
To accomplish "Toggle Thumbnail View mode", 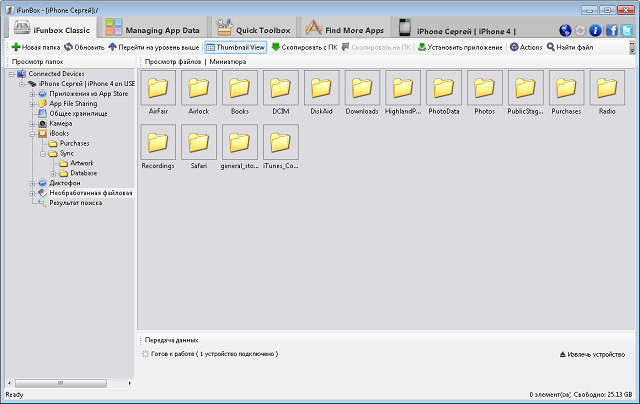I will (236, 47).
